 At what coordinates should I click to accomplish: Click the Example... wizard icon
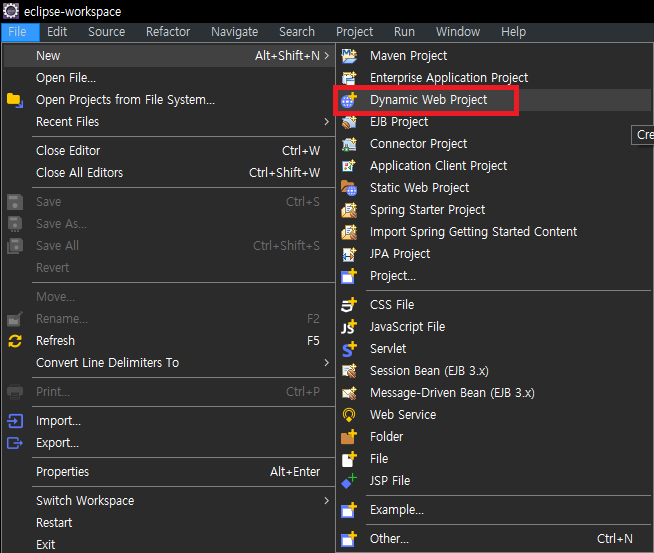349,510
